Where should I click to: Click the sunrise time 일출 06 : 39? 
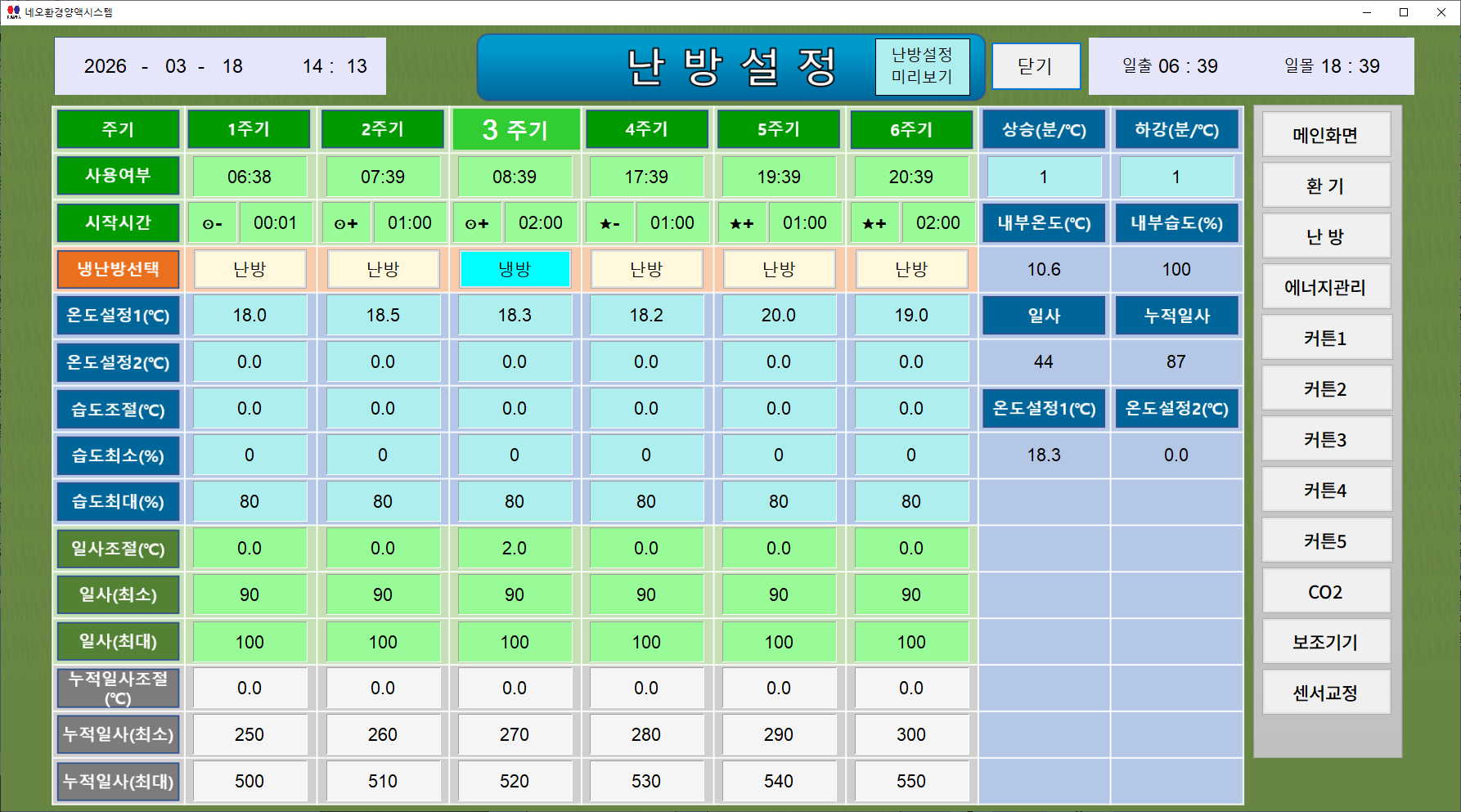[1170, 66]
